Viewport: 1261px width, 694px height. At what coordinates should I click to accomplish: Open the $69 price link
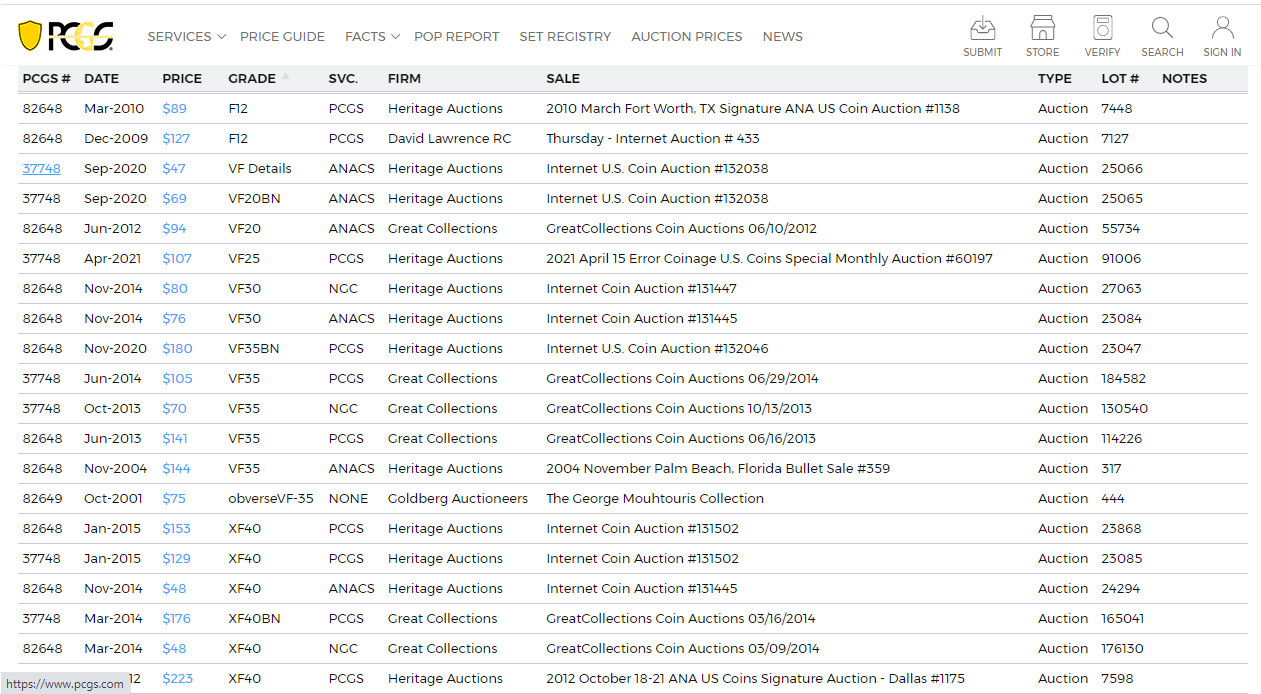(174, 198)
